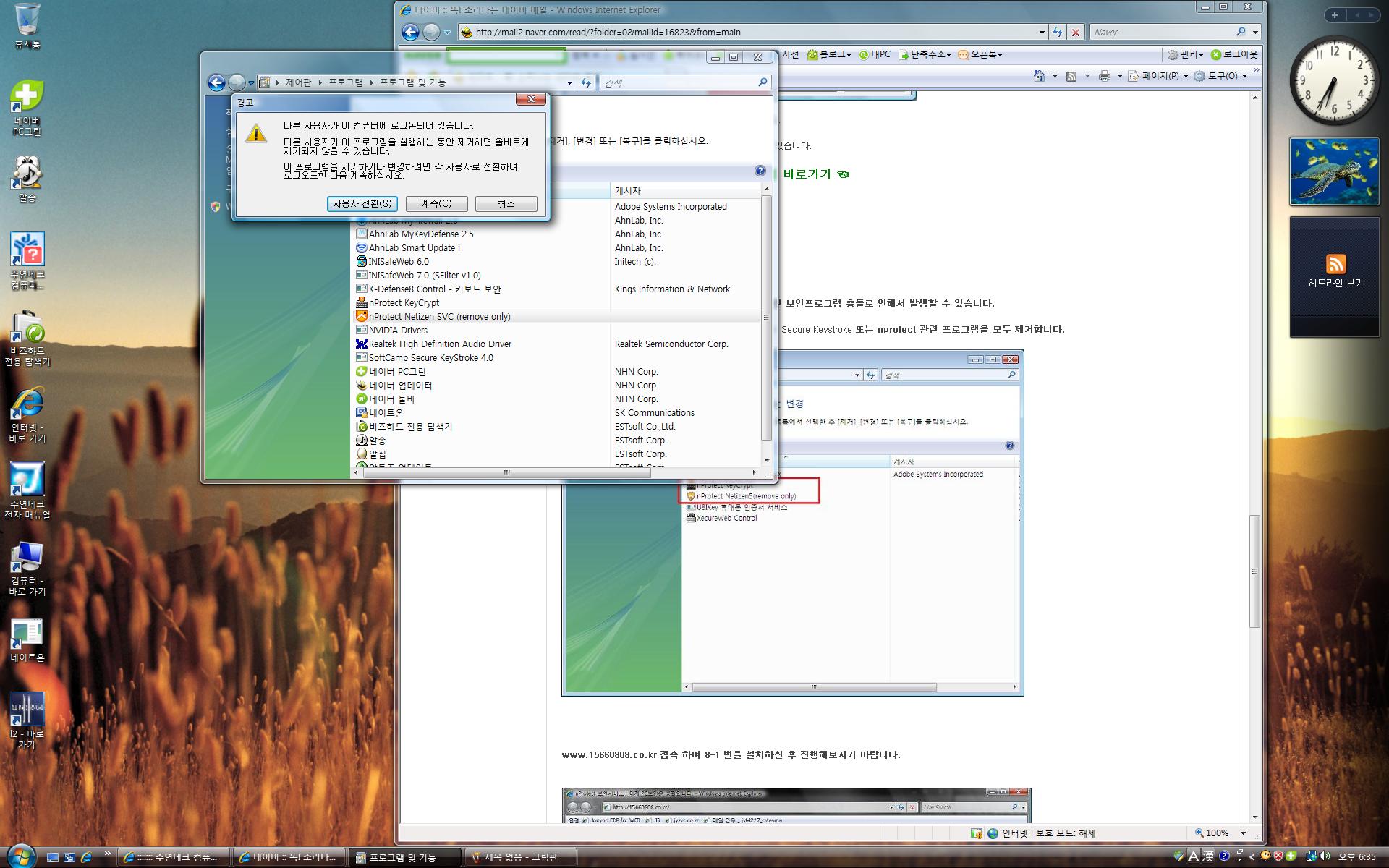Open the IE address bar dropdown arrow
Image resolution: width=1389 pixels, height=868 pixels.
pyautogui.click(x=1042, y=32)
